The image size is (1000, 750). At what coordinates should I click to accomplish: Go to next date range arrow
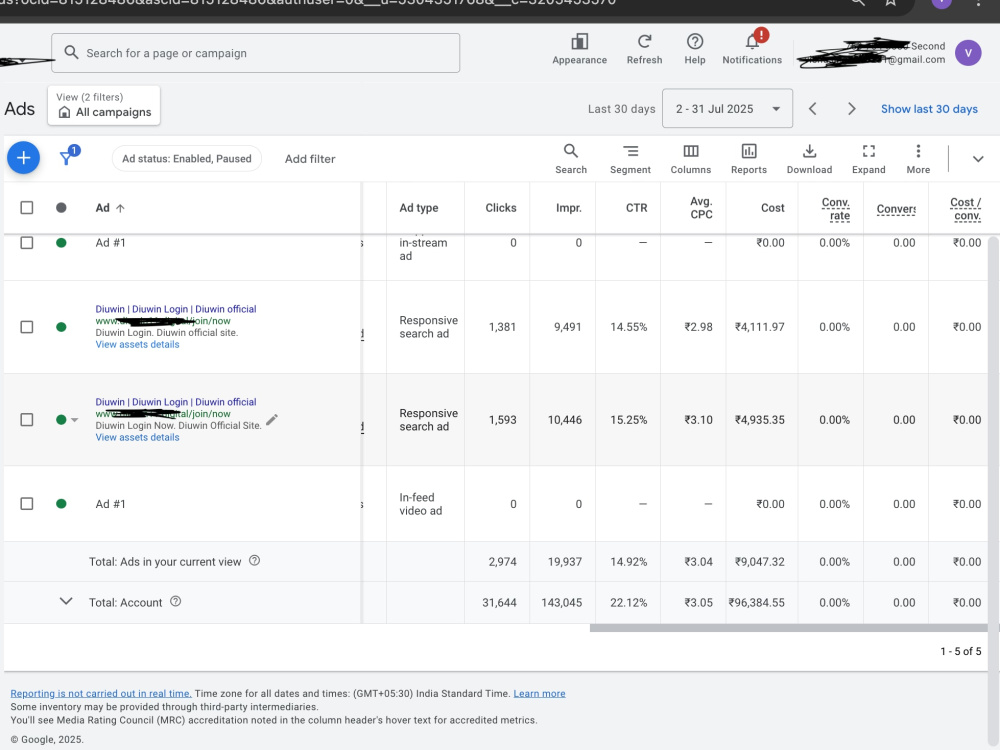point(851,109)
